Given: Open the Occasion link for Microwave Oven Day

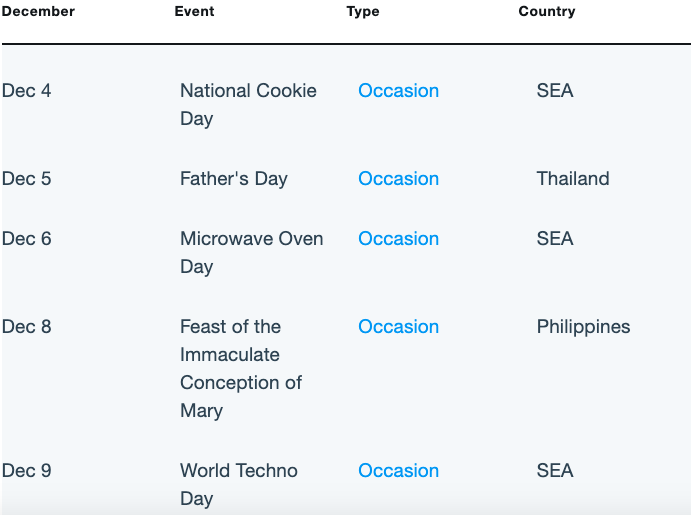Looking at the screenshot, I should 398,239.
